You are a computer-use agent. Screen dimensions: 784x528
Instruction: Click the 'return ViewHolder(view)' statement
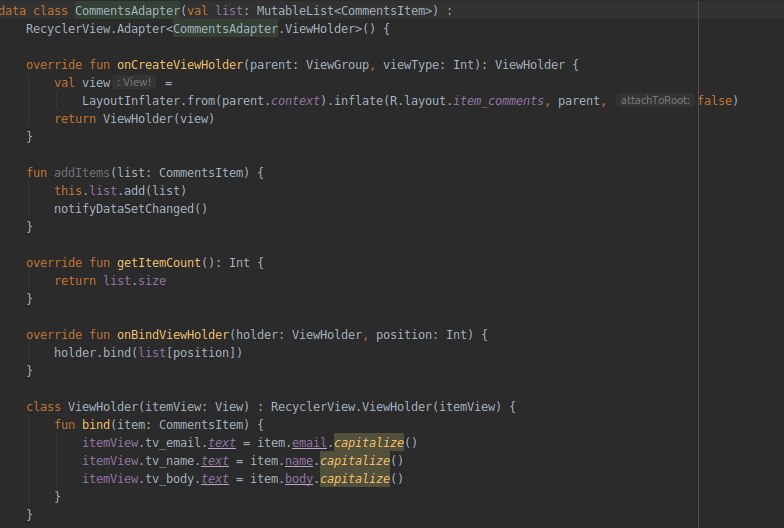pos(134,118)
